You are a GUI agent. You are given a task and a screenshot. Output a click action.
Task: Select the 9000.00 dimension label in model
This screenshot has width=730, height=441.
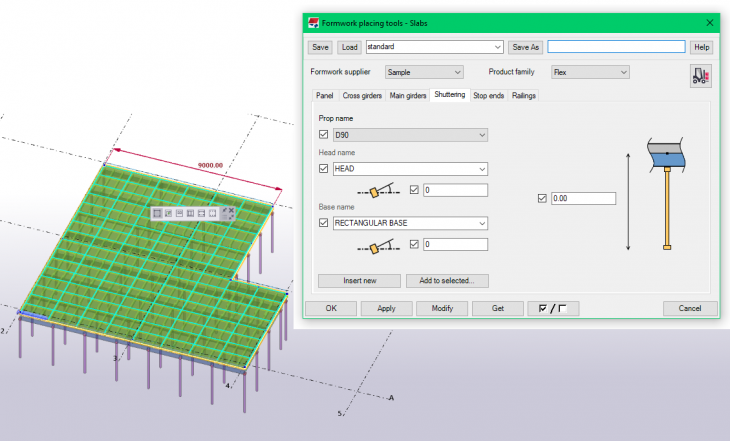click(x=210, y=165)
